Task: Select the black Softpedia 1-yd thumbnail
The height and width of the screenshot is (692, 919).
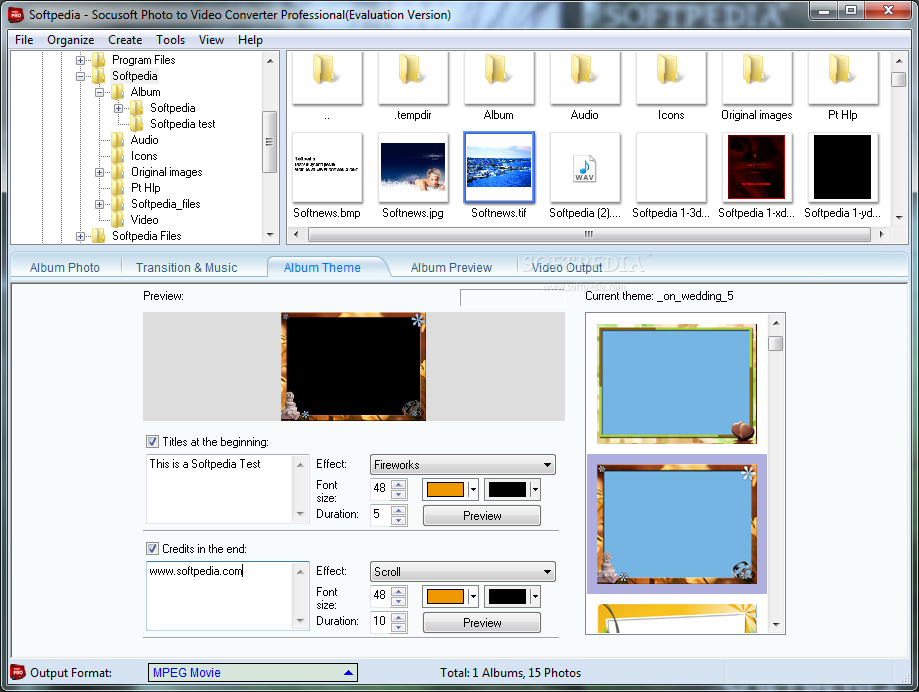Action: [x=843, y=168]
